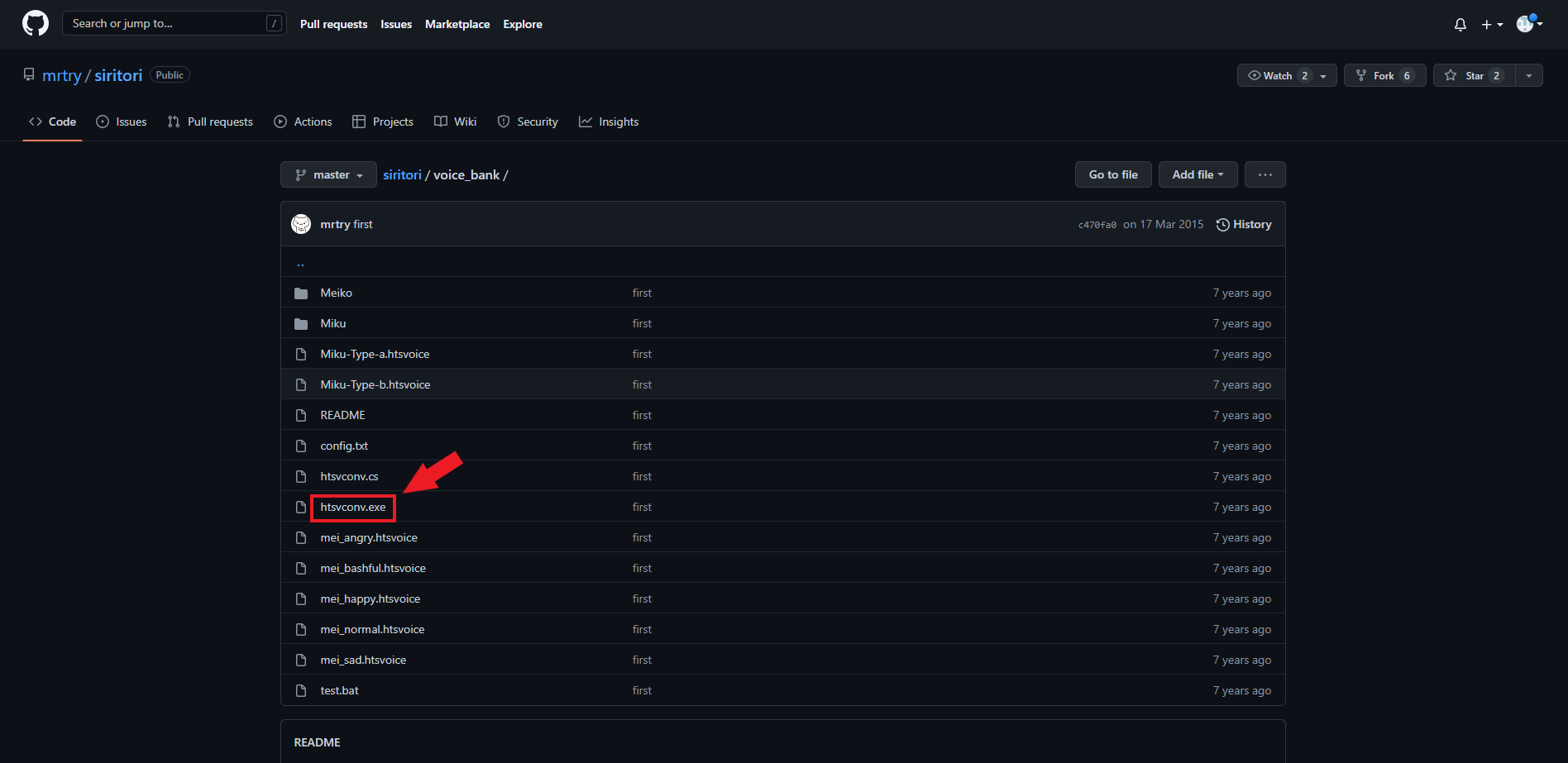Click file icon next to htsvconv.exe
The width and height of the screenshot is (1568, 763).
click(x=301, y=508)
